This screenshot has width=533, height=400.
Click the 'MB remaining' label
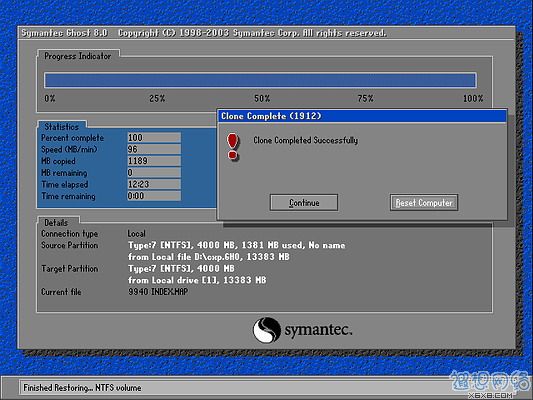[x=64, y=173]
